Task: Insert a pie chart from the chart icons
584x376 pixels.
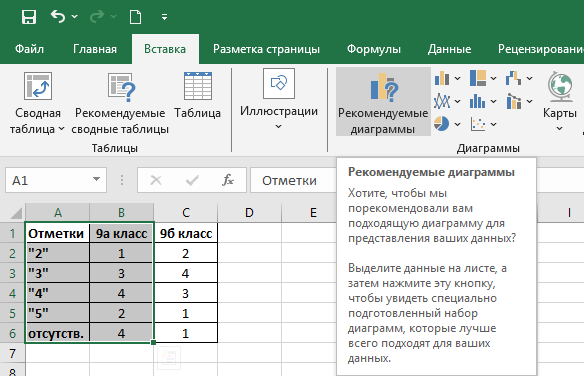Action: click(442, 124)
